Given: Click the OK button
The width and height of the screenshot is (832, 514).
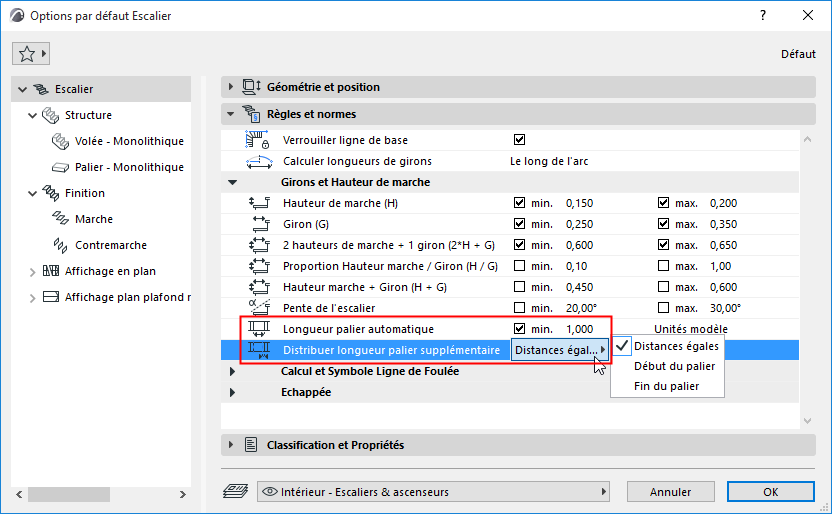Looking at the screenshot, I should click(x=770, y=492).
